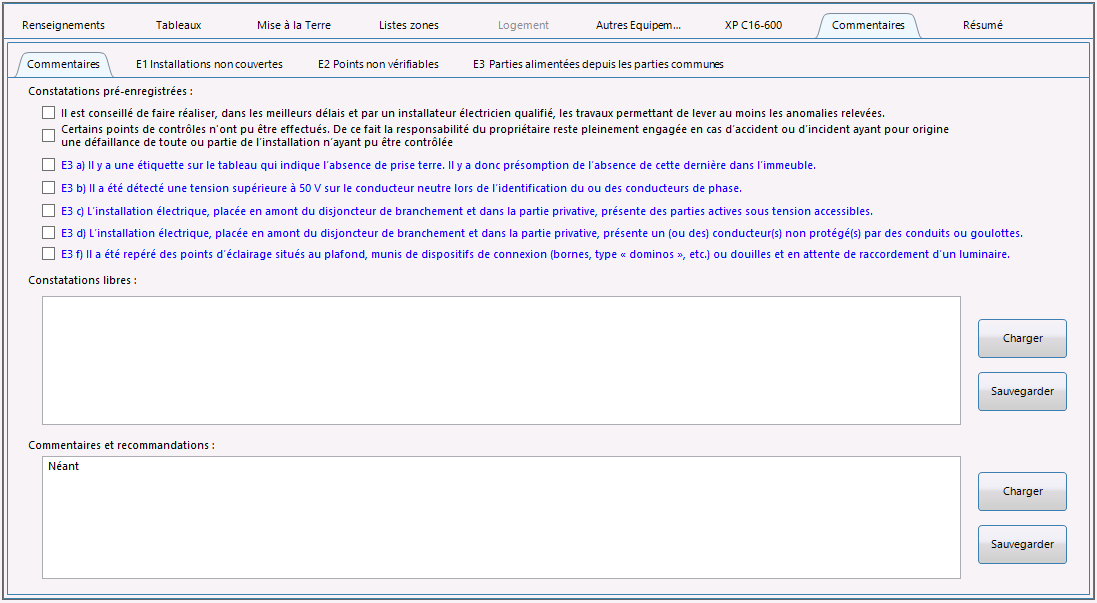Select the E2 Points non vérifiables sub-tab

[378, 64]
